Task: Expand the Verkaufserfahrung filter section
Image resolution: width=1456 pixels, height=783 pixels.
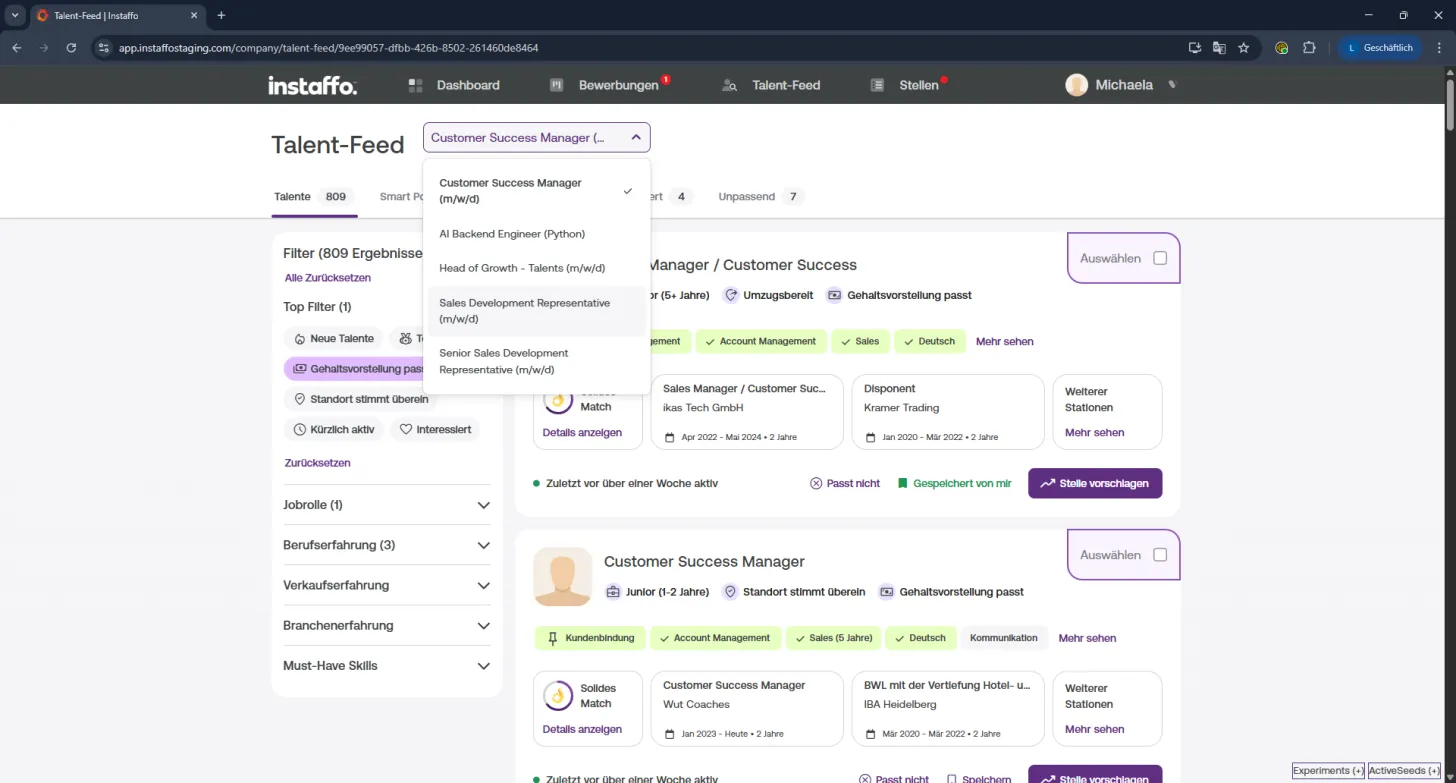Action: coord(387,585)
